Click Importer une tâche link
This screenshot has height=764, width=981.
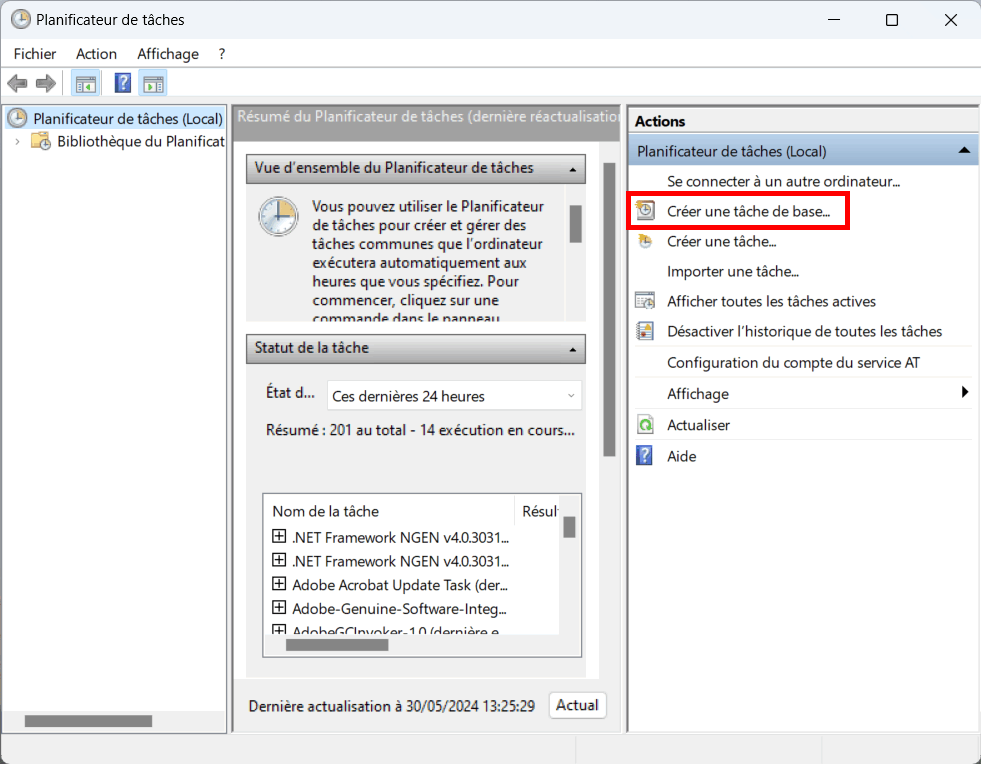click(x=732, y=271)
